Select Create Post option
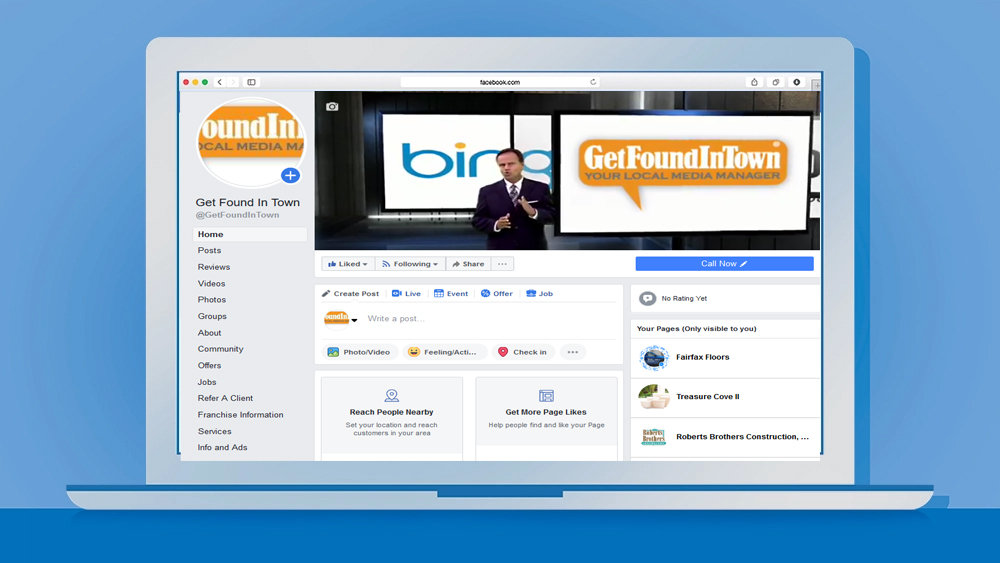This screenshot has height=563, width=1000. point(350,294)
